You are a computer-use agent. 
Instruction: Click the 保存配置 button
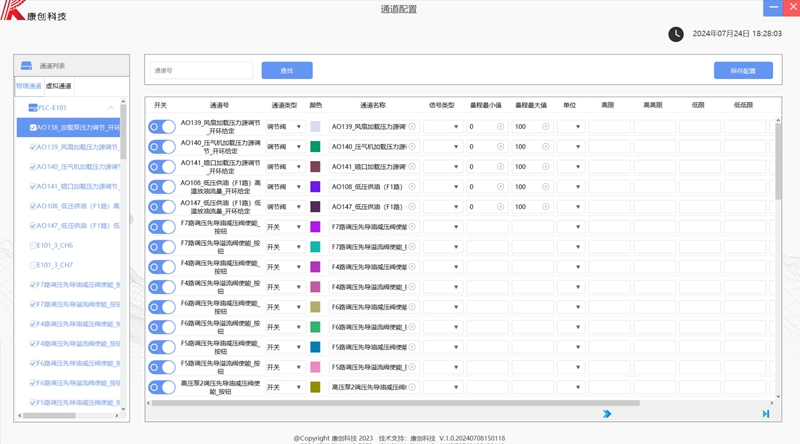pyautogui.click(x=743, y=70)
